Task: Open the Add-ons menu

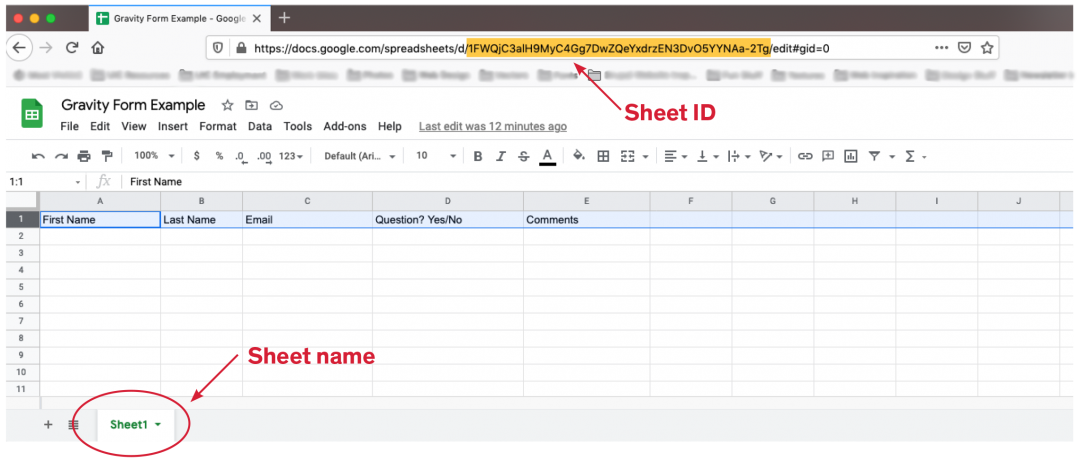Action: (x=345, y=126)
